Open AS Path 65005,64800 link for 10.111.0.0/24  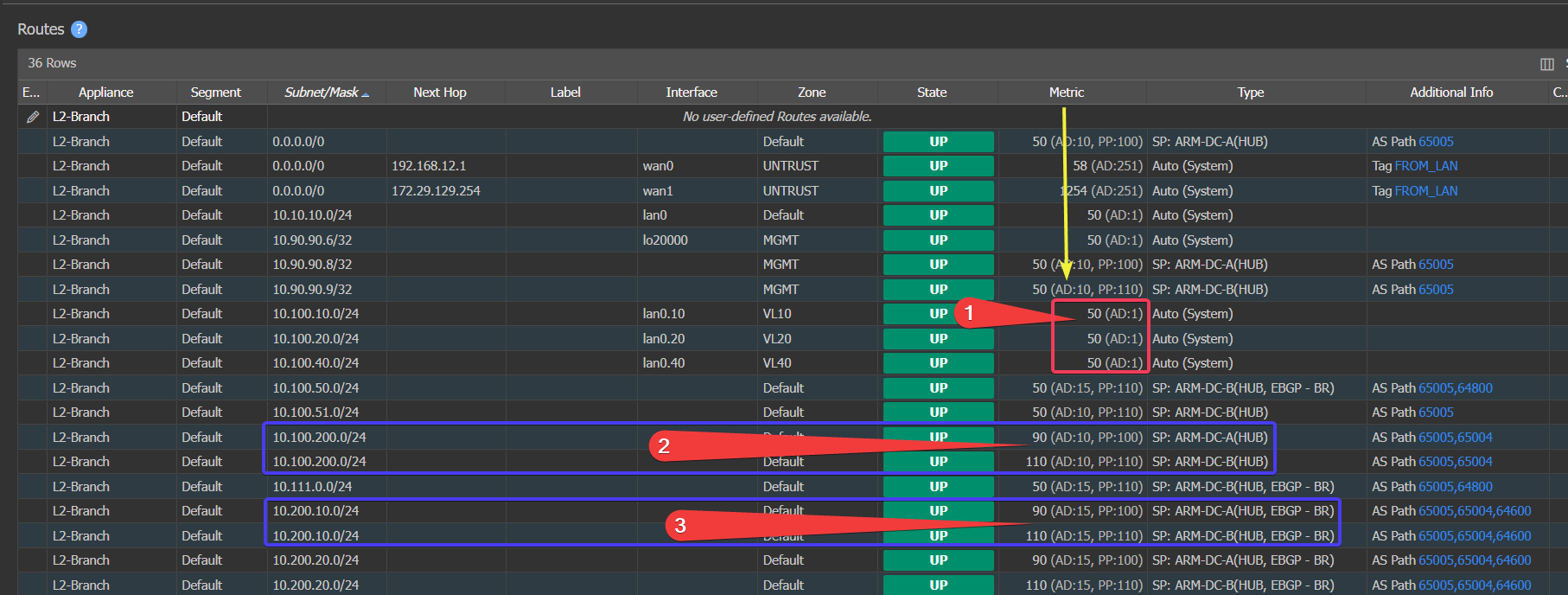tap(1456, 487)
